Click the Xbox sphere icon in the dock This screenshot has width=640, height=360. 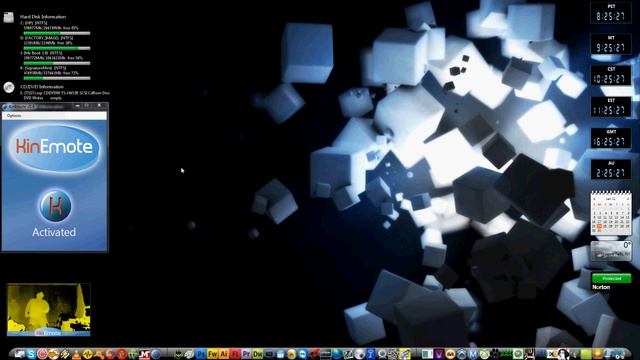pos(484,354)
